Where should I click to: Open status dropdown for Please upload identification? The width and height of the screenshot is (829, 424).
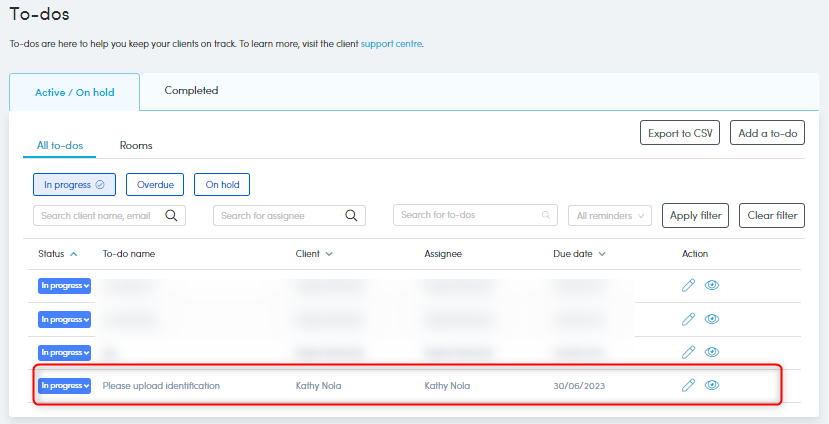pos(65,385)
